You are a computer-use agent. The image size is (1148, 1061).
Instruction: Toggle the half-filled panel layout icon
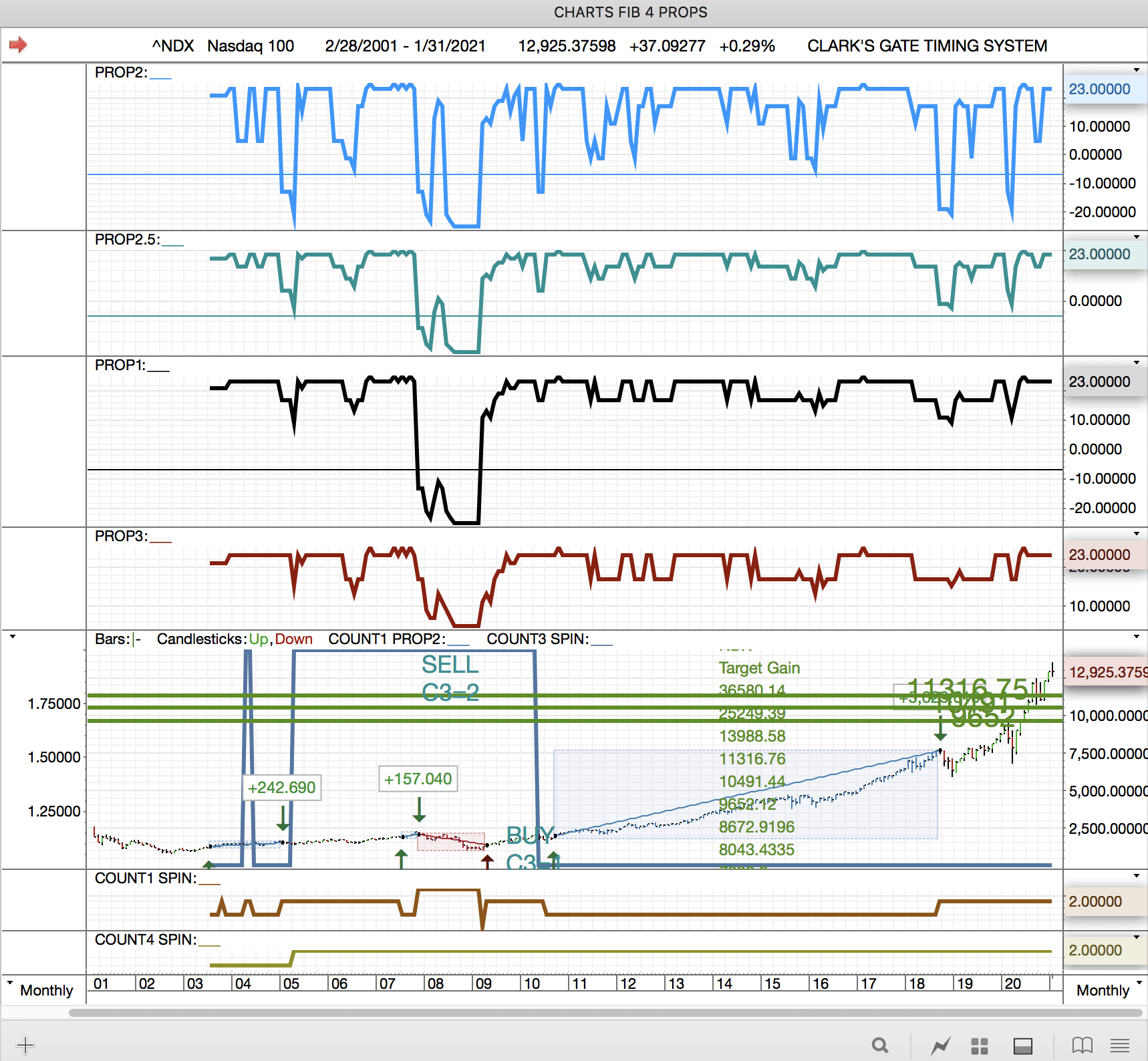click(x=1023, y=1046)
